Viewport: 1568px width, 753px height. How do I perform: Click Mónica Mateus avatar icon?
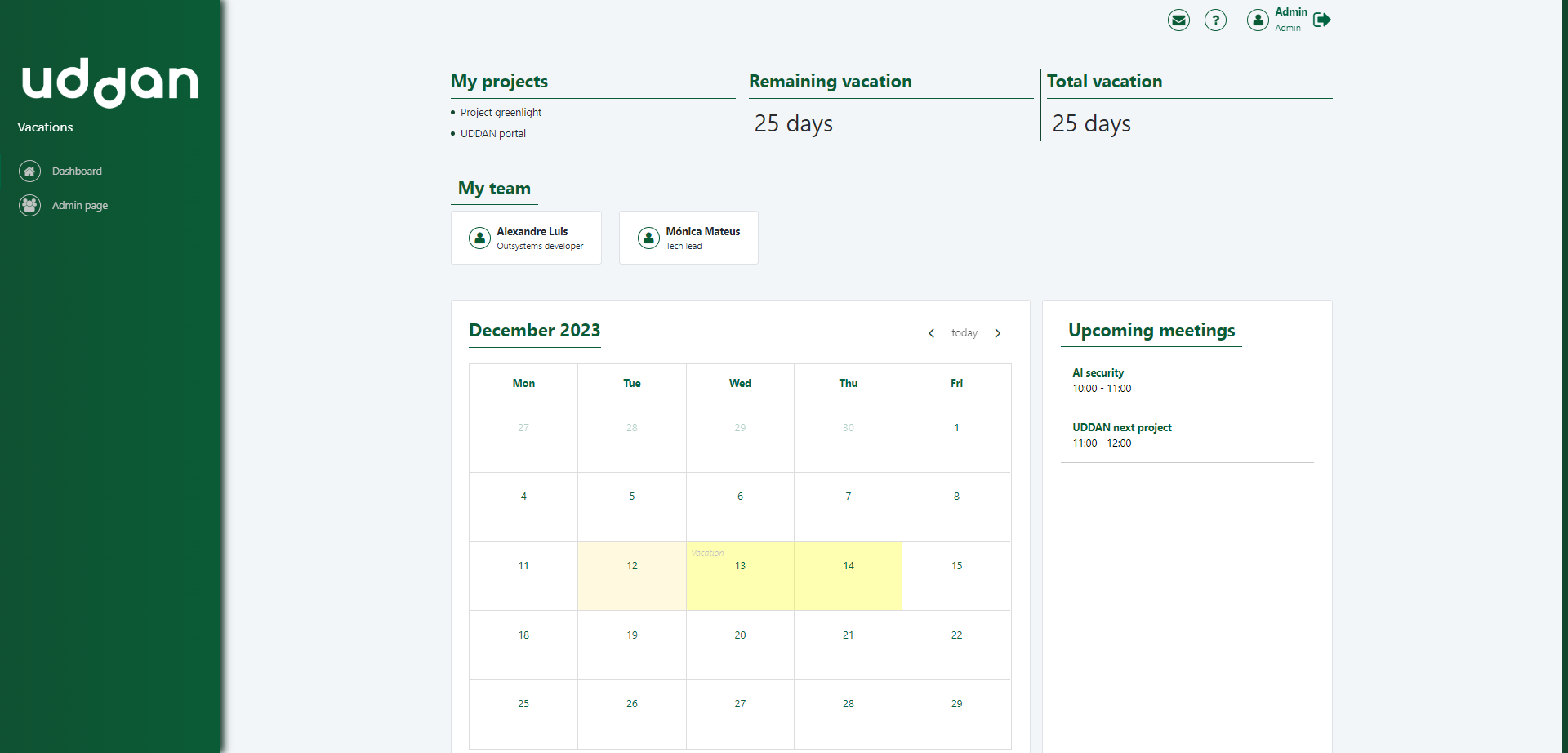point(648,238)
